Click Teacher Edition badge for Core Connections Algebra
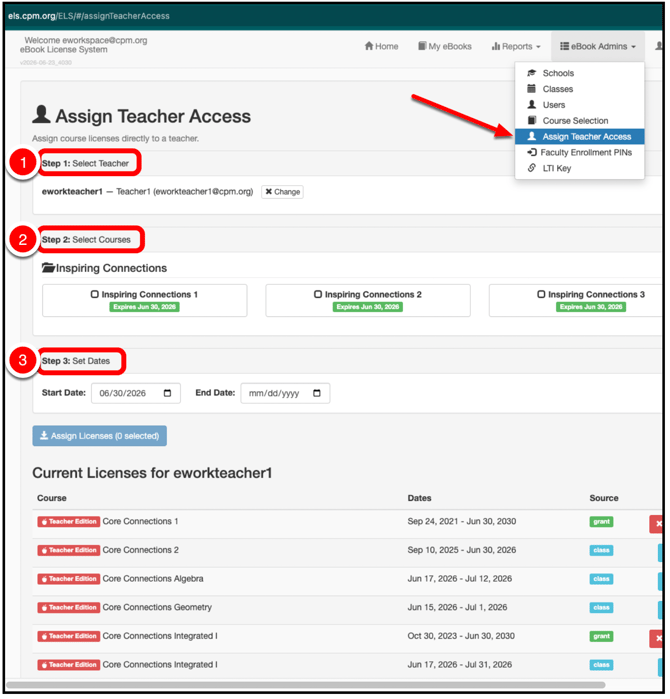The image size is (670, 699). coord(69,581)
